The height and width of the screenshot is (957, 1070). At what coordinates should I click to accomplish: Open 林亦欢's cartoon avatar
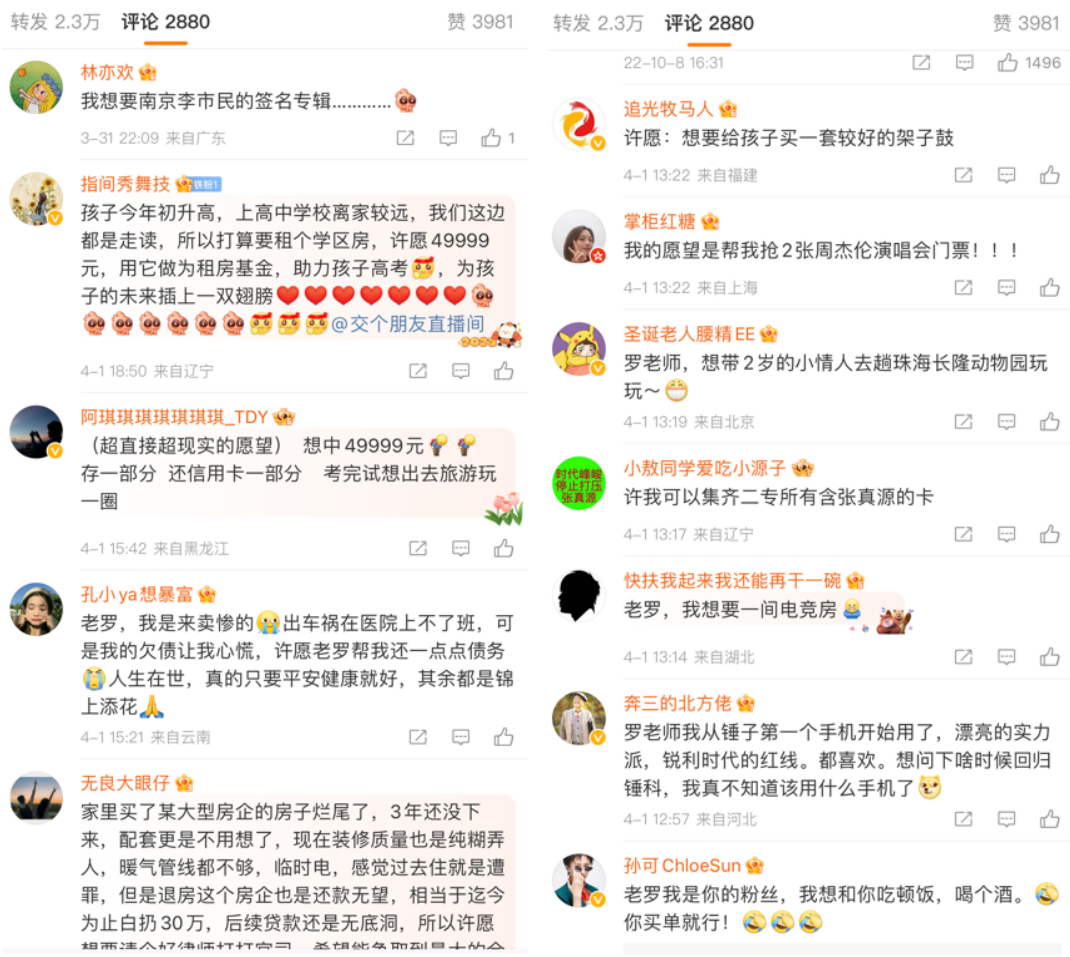pyautogui.click(x=36, y=87)
